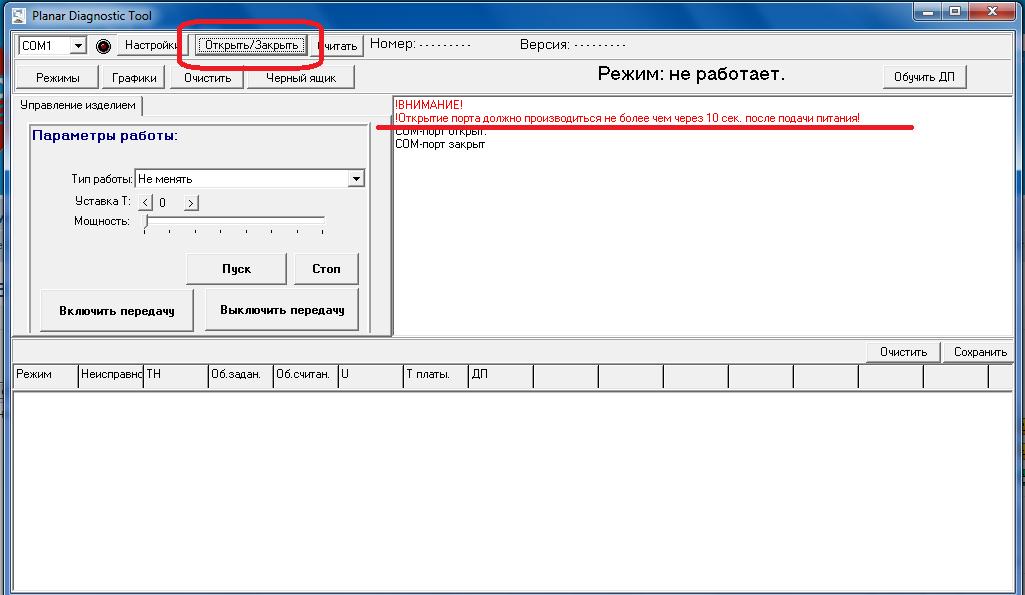
Task: Click 'Выключить передачу' button
Action: 282,310
